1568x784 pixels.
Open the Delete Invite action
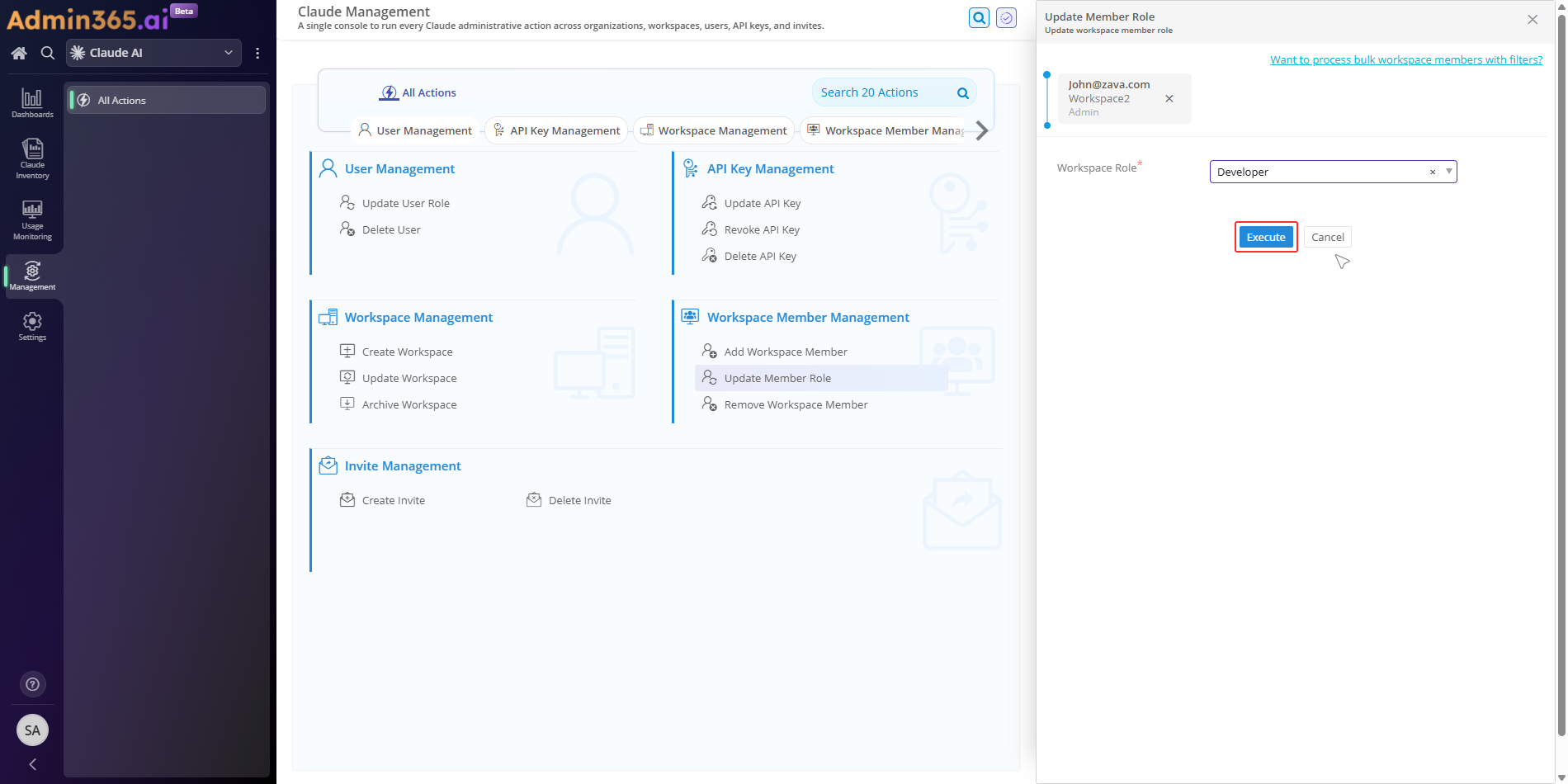pyautogui.click(x=579, y=500)
